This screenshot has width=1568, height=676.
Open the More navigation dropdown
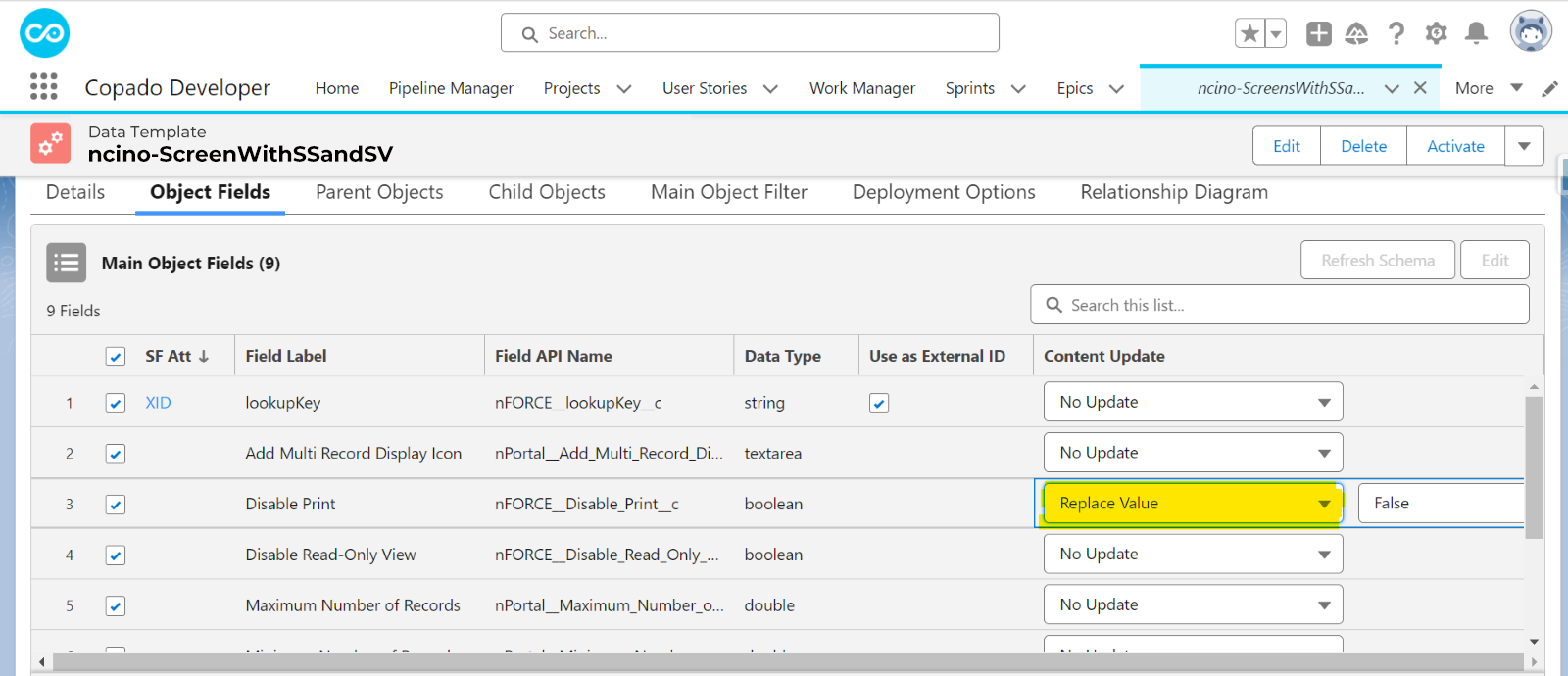[x=1489, y=88]
